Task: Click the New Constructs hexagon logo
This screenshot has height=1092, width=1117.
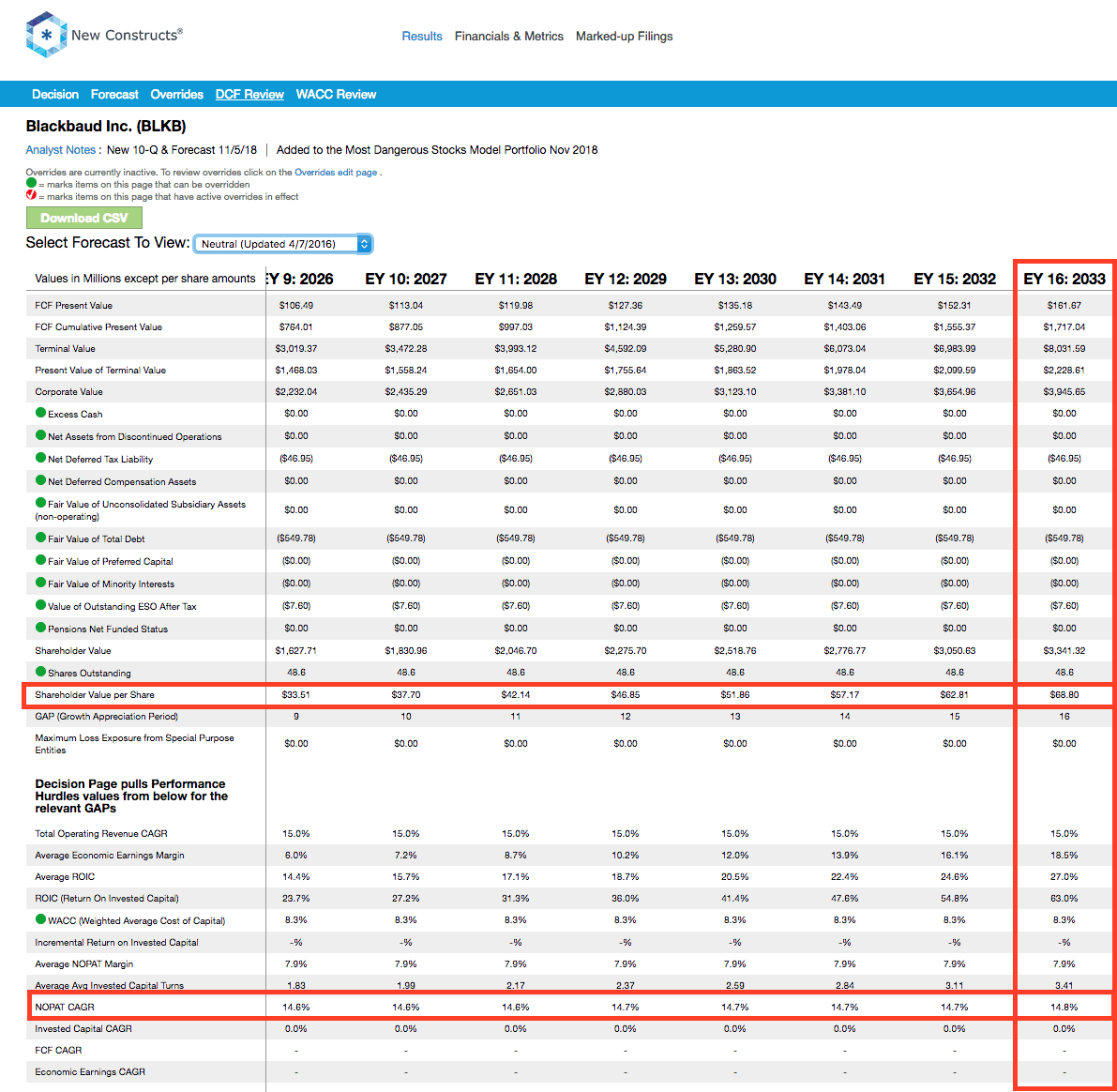Action: pyautogui.click(x=46, y=34)
